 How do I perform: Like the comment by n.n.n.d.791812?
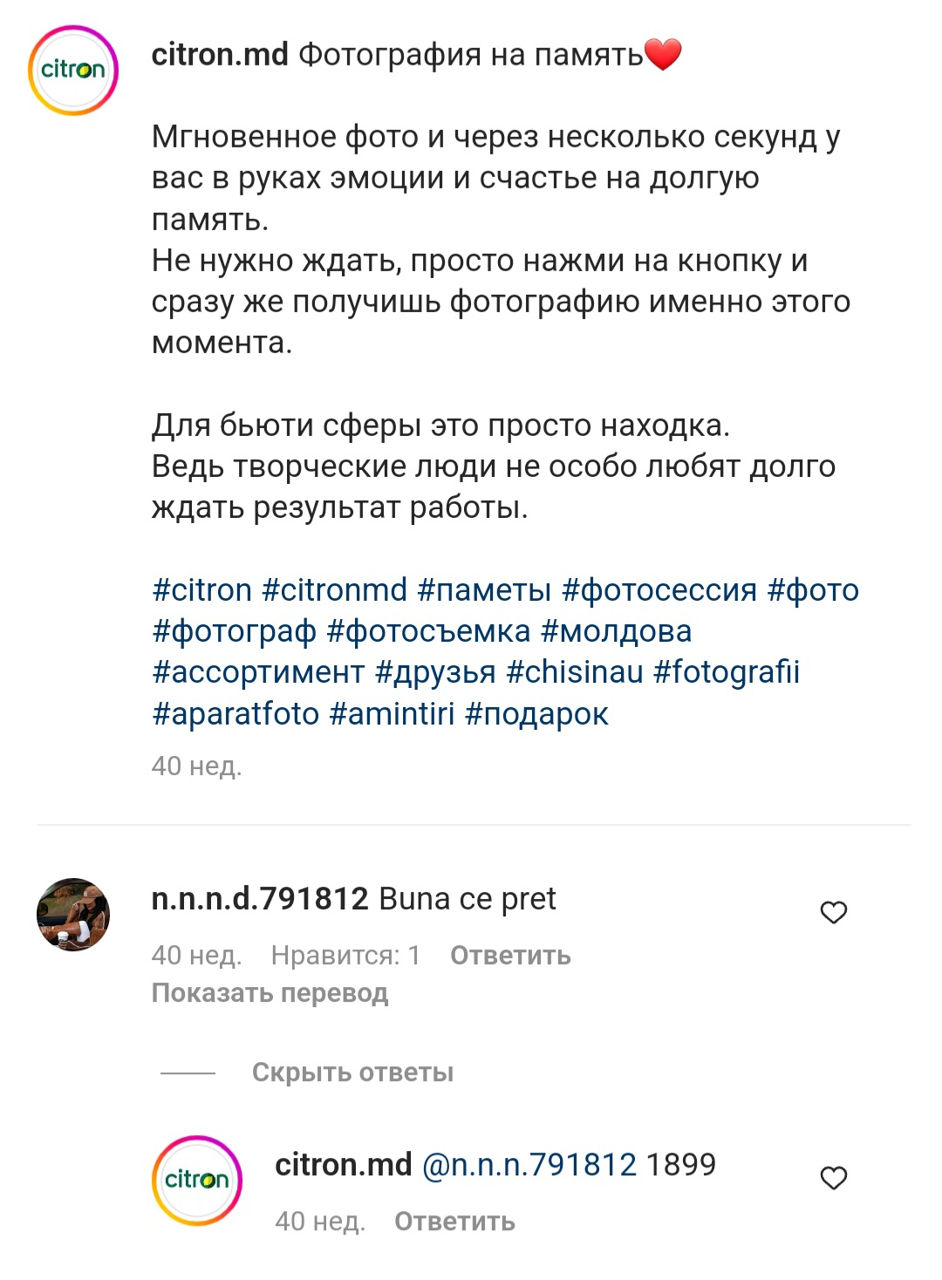pyautogui.click(x=833, y=912)
